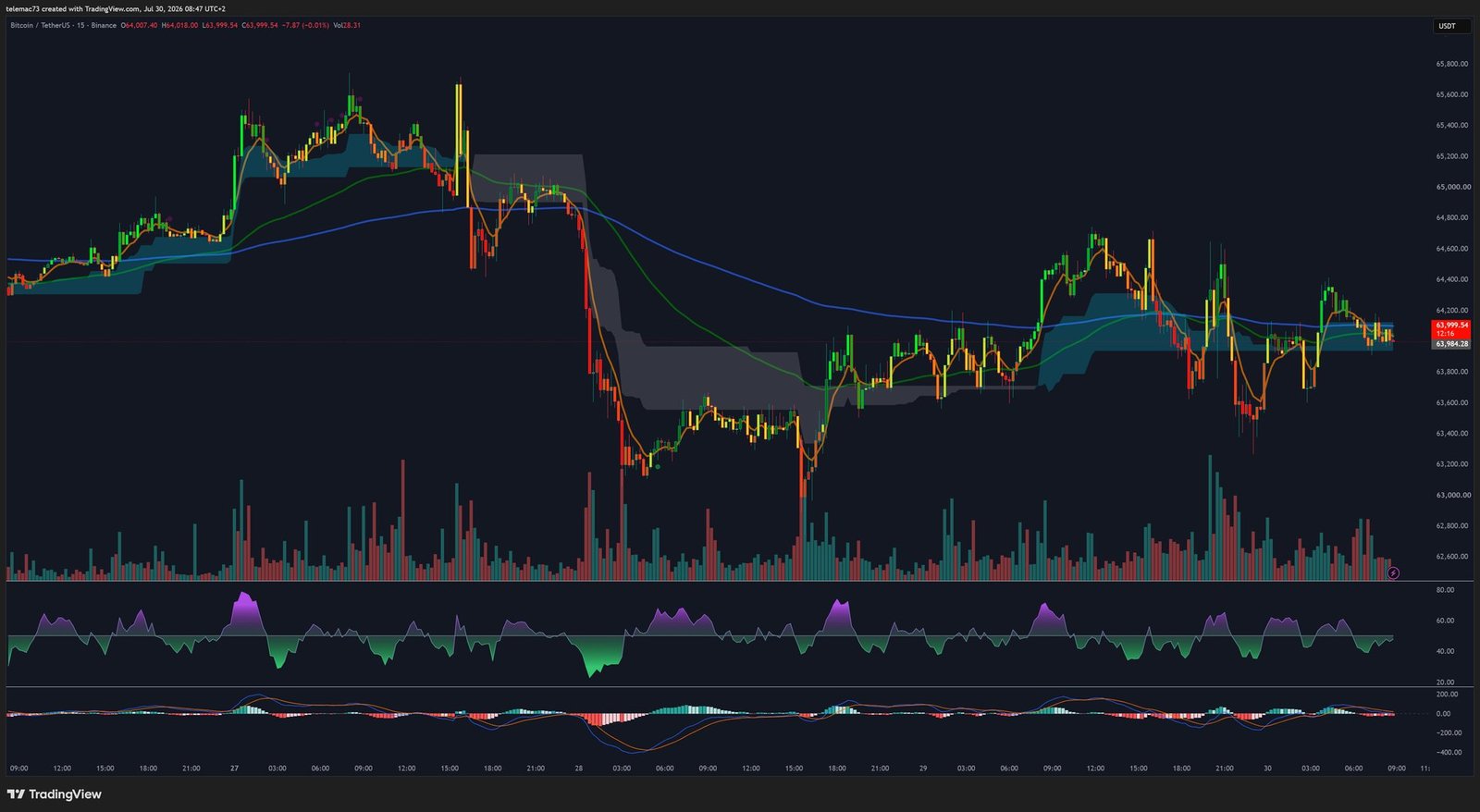
Task: Click the 62,800.00 price axis label
Action: (1452, 525)
